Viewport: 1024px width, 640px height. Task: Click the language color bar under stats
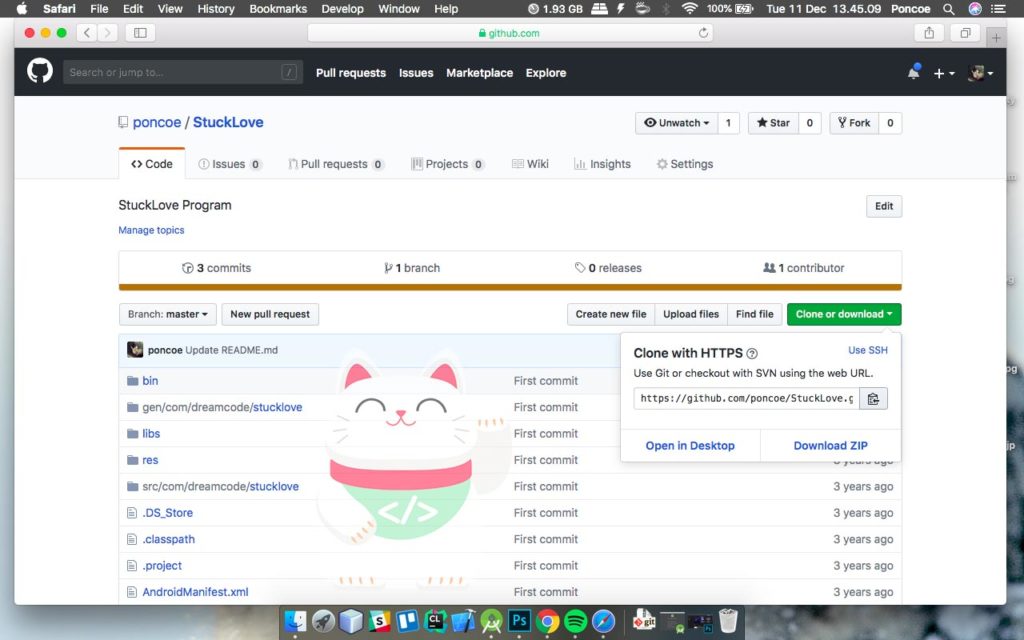pos(510,288)
